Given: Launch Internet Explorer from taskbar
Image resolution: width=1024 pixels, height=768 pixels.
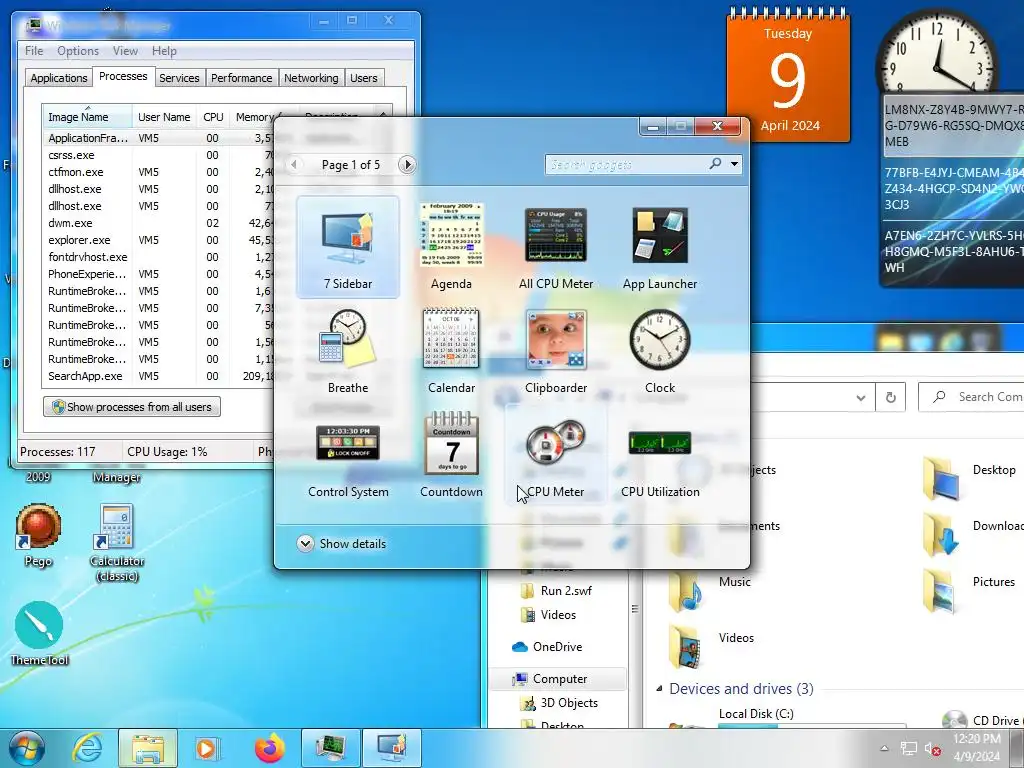Looking at the screenshot, I should (87, 748).
